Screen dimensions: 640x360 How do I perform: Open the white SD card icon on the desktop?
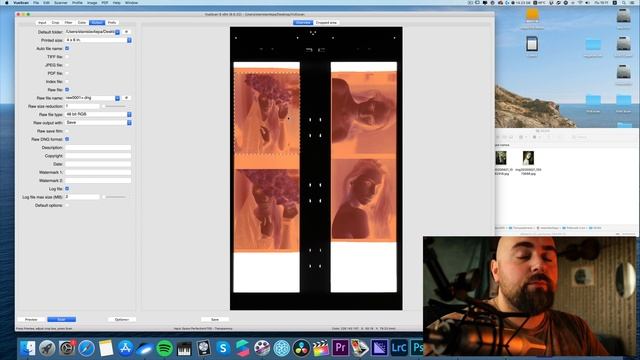531,44
